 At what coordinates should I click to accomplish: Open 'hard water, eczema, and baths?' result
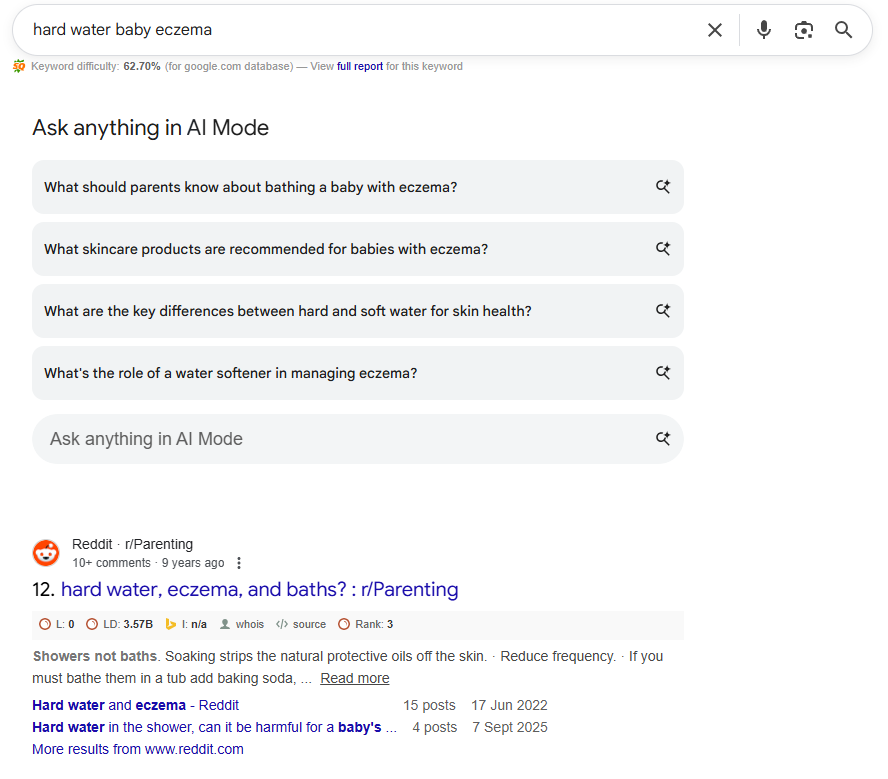[x=259, y=589]
